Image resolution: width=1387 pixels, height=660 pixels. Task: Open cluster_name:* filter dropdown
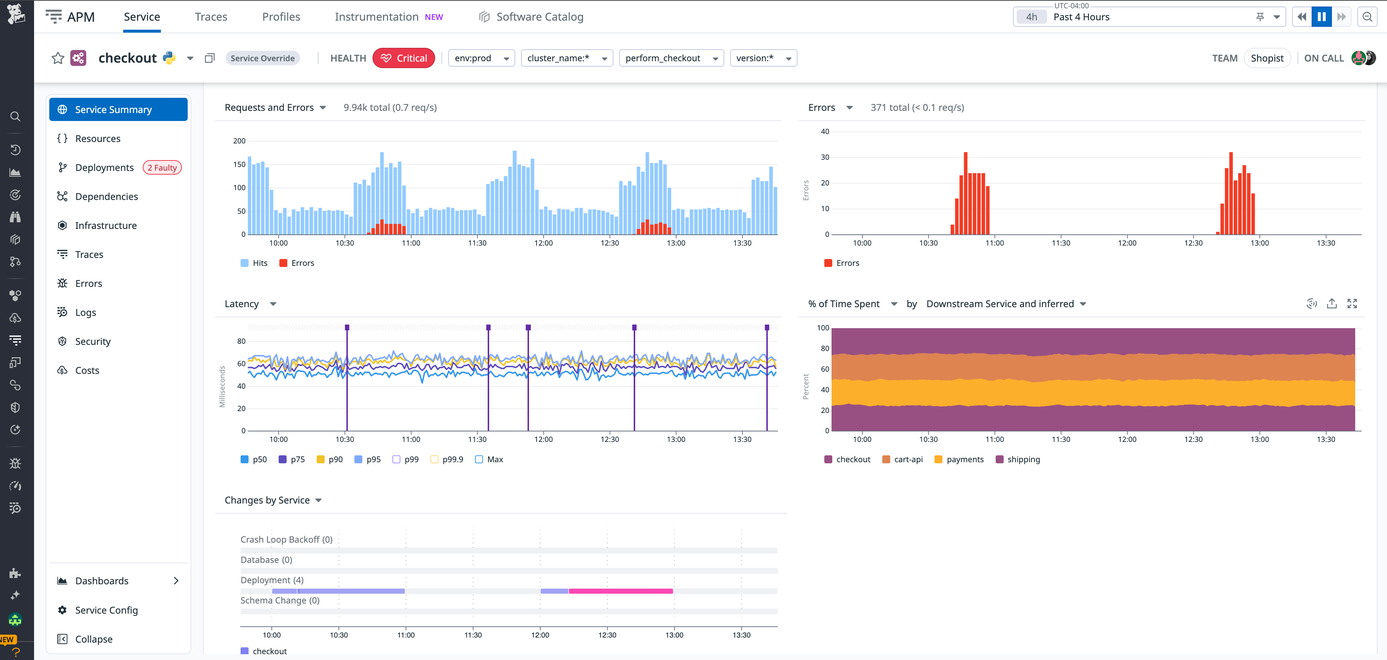pos(566,58)
